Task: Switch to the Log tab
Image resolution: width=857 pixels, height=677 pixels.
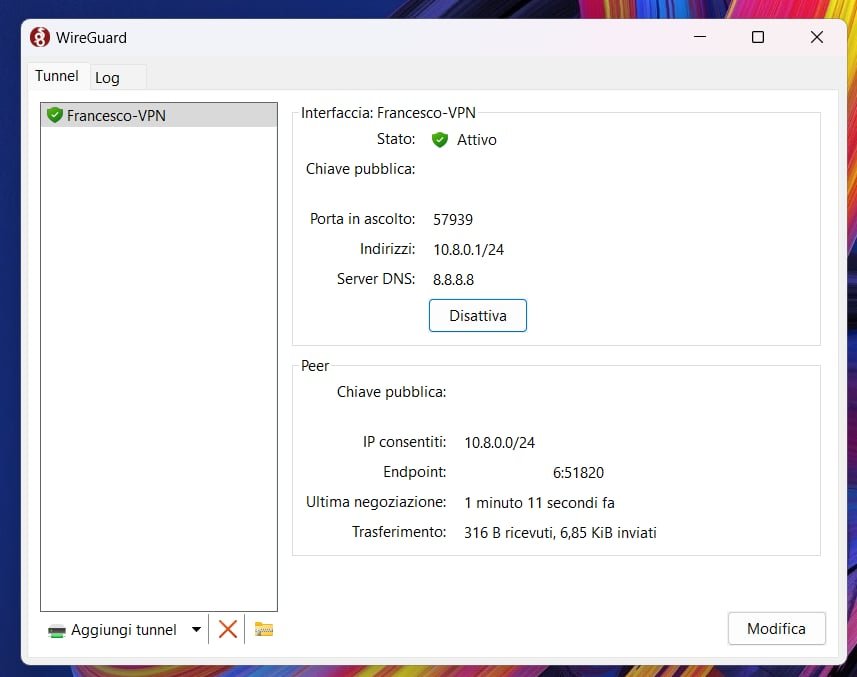Action: pos(107,77)
